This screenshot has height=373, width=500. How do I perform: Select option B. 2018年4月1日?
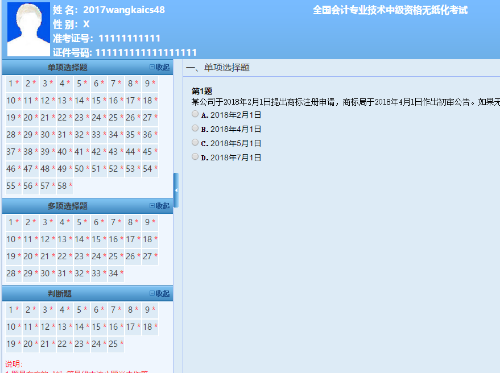195,128
